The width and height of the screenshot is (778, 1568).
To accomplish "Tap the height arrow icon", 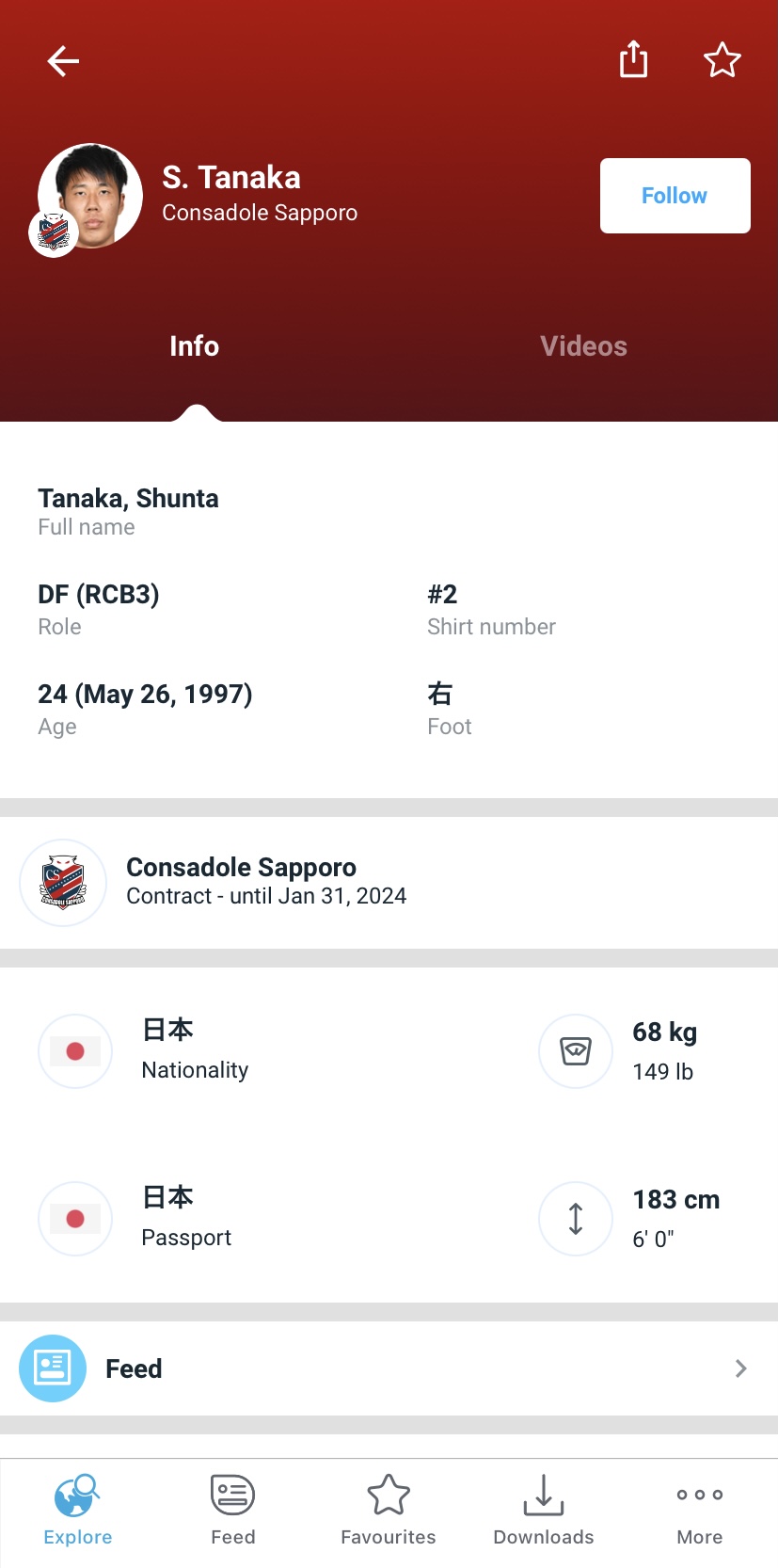I will pyautogui.click(x=576, y=1219).
